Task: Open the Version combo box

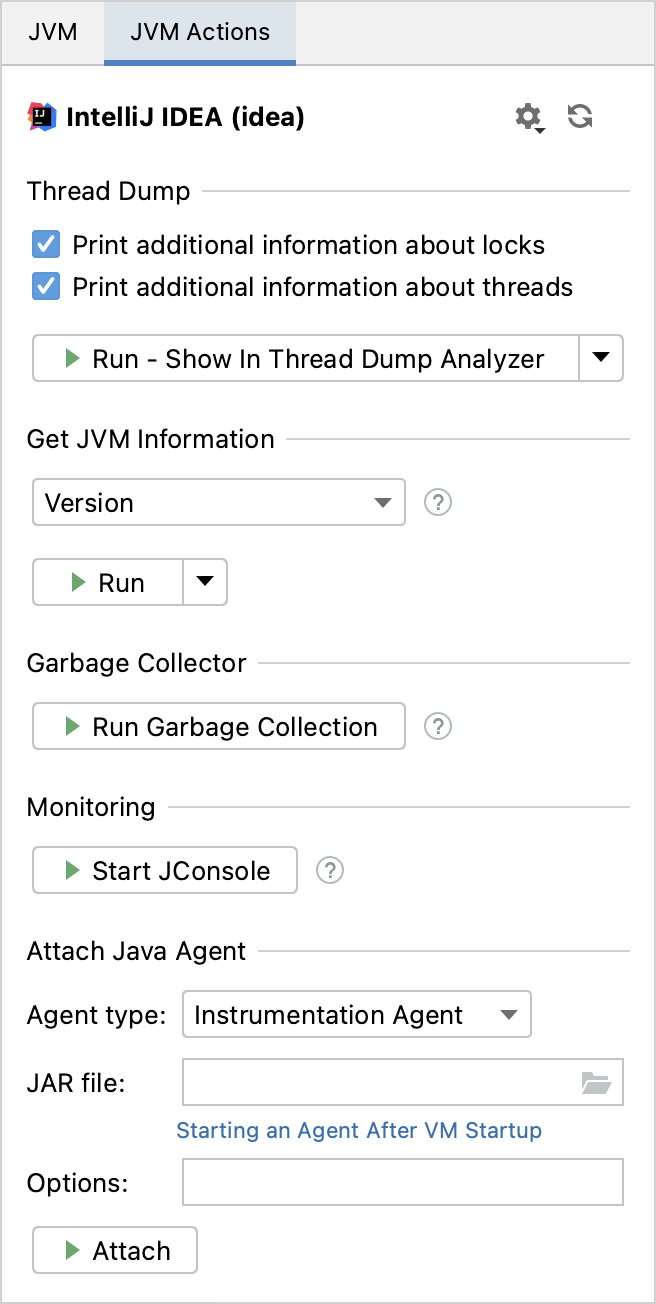Action: point(219,502)
